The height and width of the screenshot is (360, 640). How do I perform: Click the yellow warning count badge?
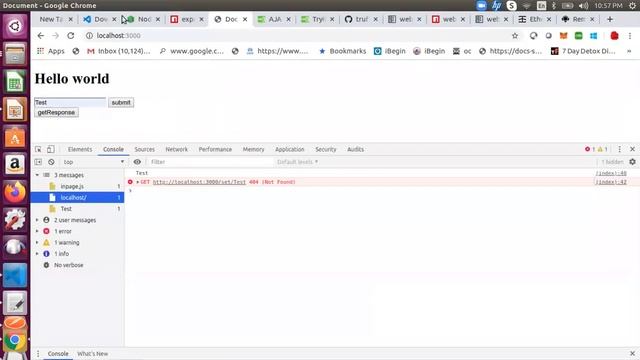click(602, 149)
